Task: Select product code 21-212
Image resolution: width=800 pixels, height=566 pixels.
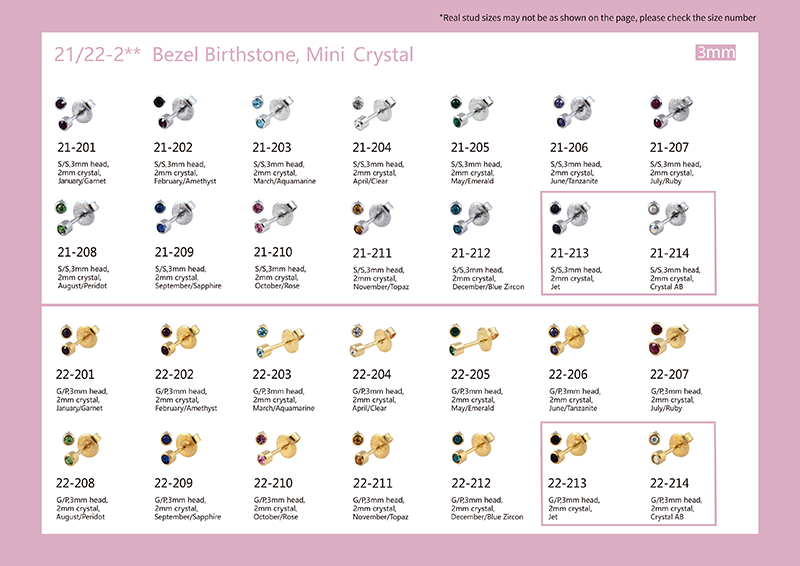Action: click(471, 252)
